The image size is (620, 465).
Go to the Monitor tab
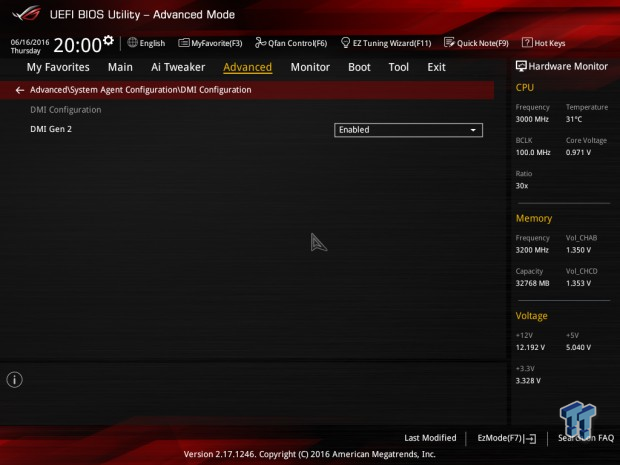[310, 67]
